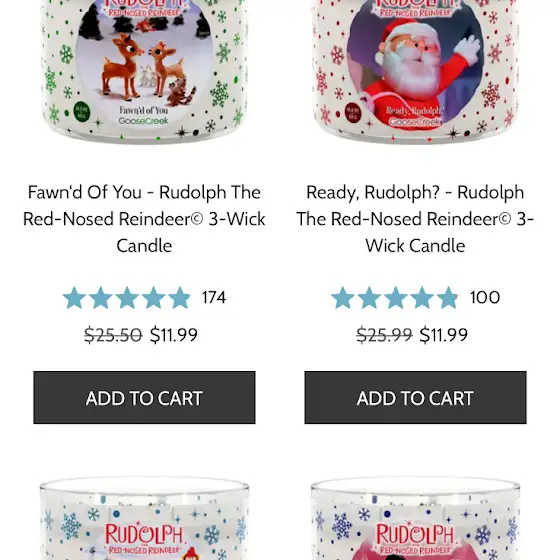
Task: Click the first star of the Fawn'd Of You rating
Action: pos(74,298)
